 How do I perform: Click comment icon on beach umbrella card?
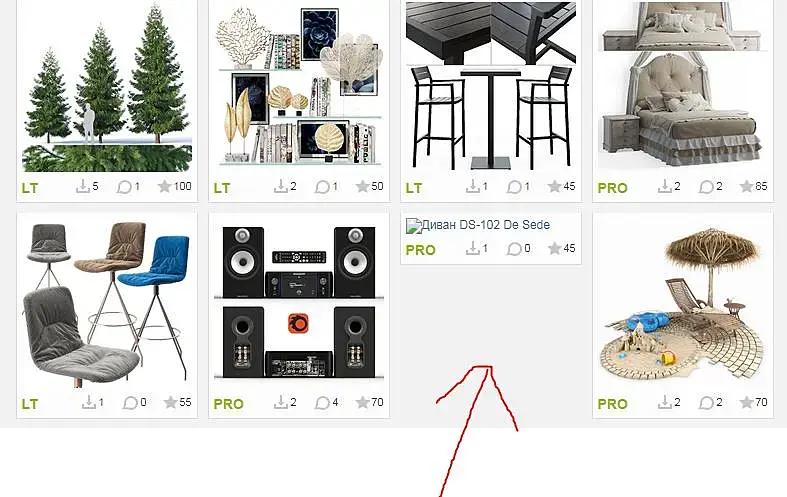(706, 403)
